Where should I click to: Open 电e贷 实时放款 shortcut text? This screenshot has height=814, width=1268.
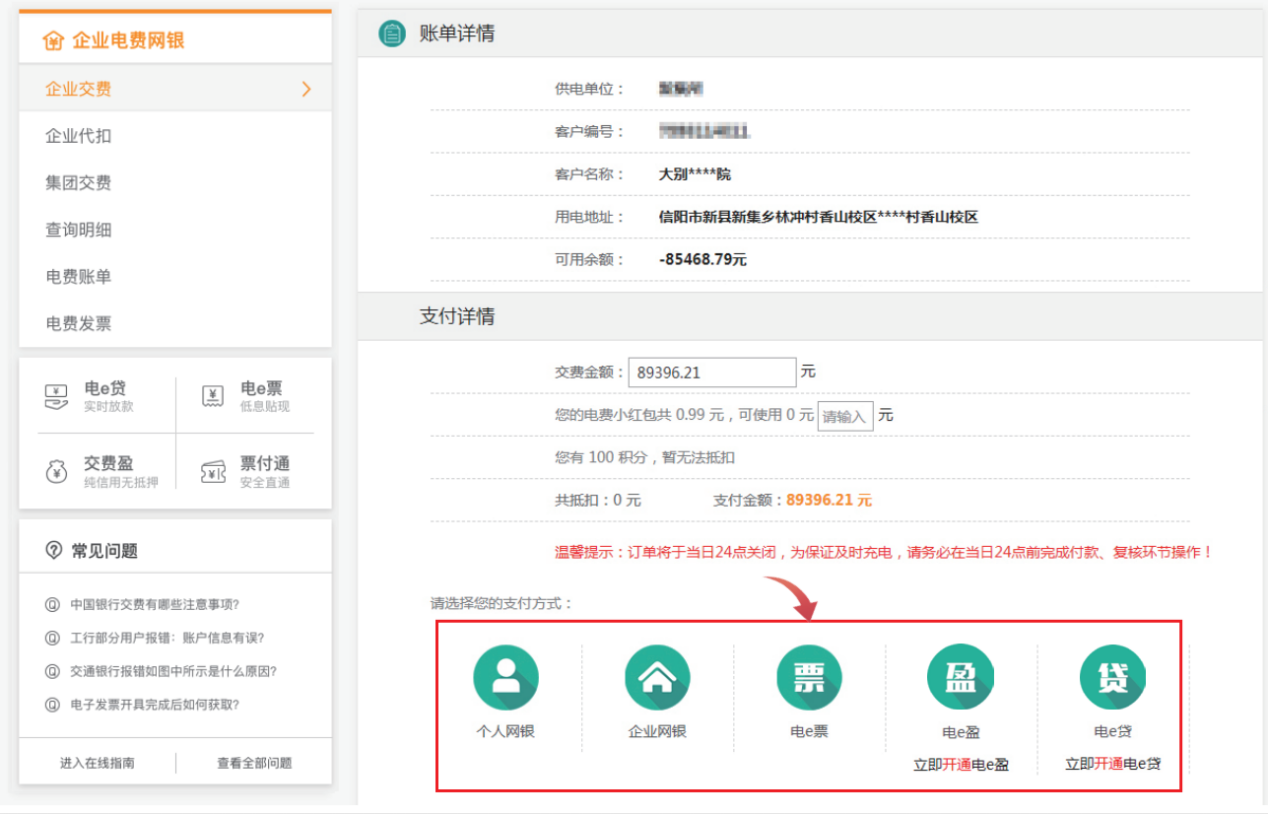[x=108, y=396]
